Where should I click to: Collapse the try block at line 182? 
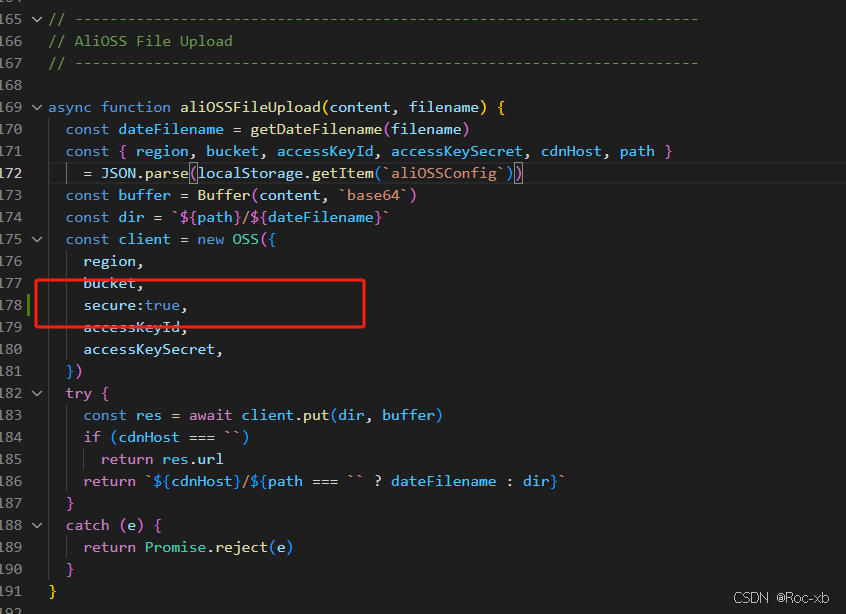tap(37, 393)
